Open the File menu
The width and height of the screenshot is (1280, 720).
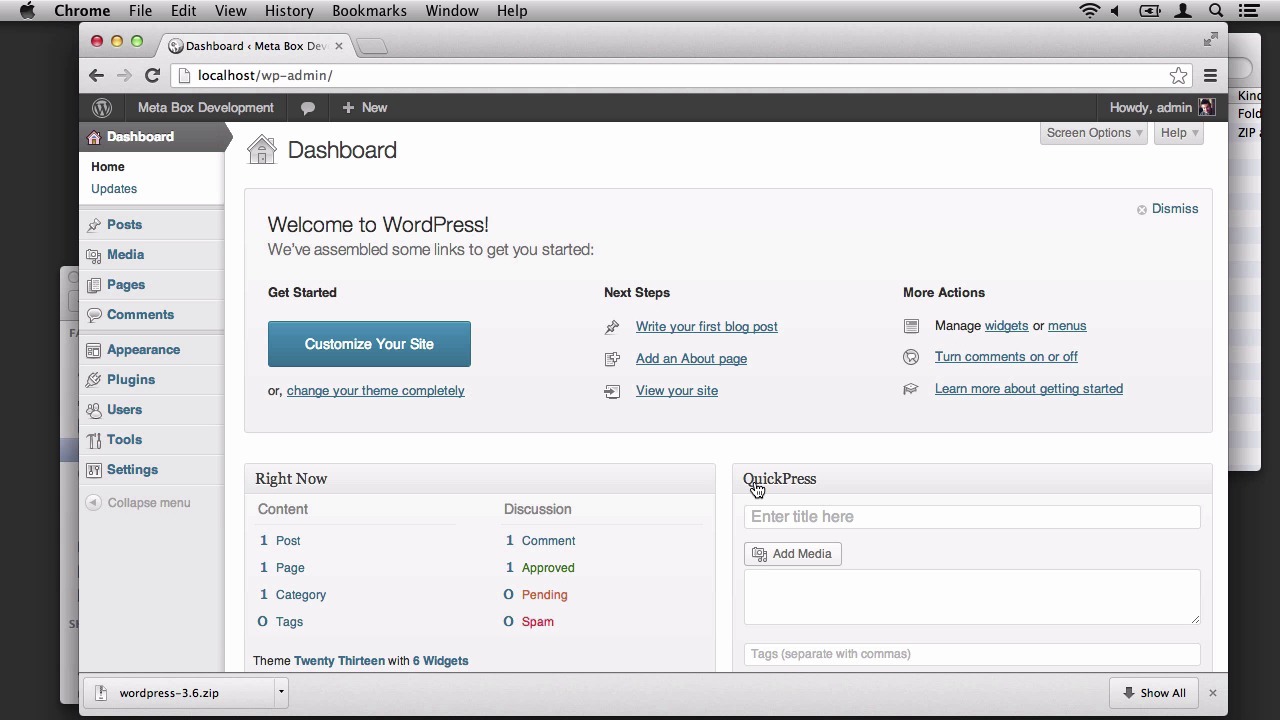tap(140, 11)
